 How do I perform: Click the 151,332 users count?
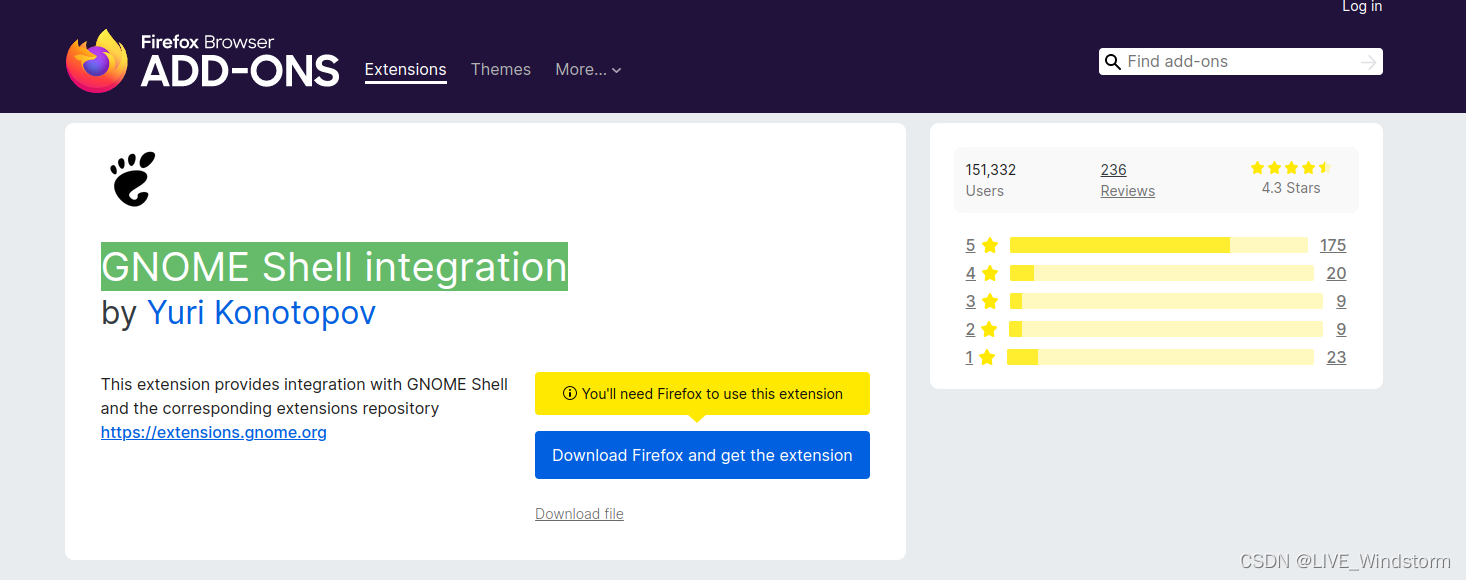(x=991, y=170)
